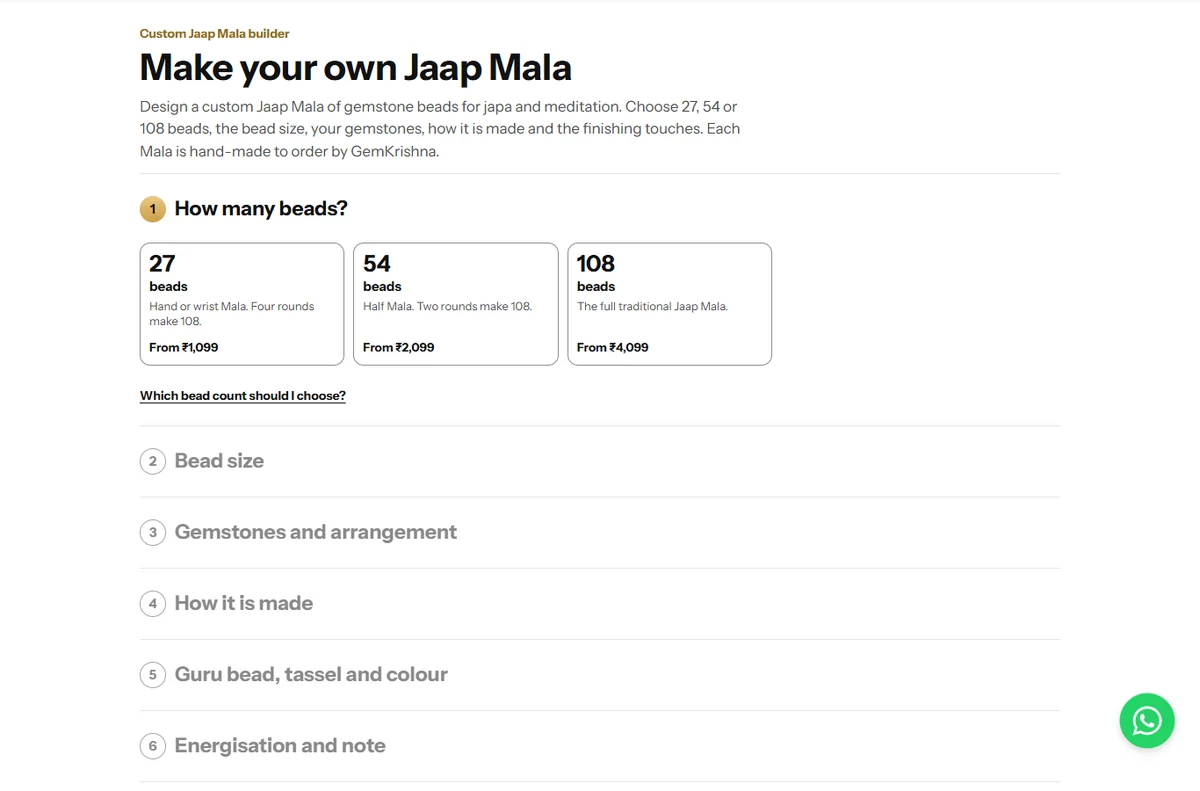Pick the 108 beads full Mala card
The height and width of the screenshot is (791, 1200).
click(670, 304)
